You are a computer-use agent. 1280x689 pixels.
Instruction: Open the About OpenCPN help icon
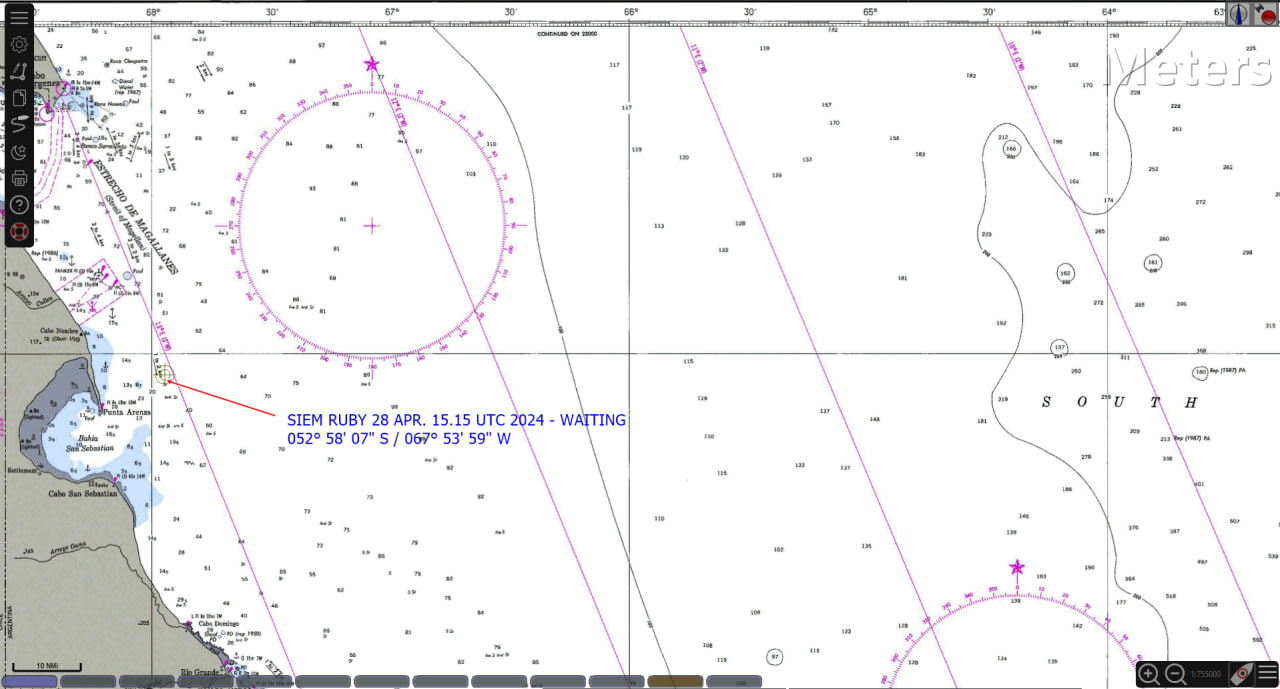pos(19,205)
